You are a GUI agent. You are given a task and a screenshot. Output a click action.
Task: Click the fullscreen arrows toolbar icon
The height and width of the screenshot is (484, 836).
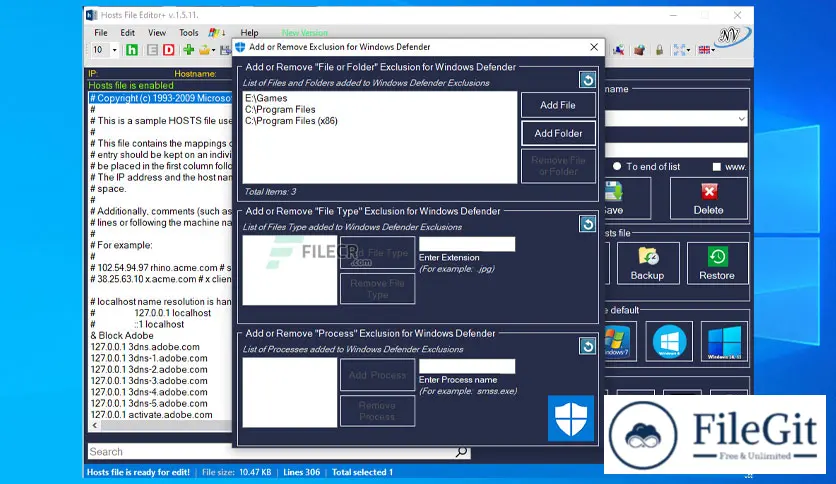click(x=679, y=50)
